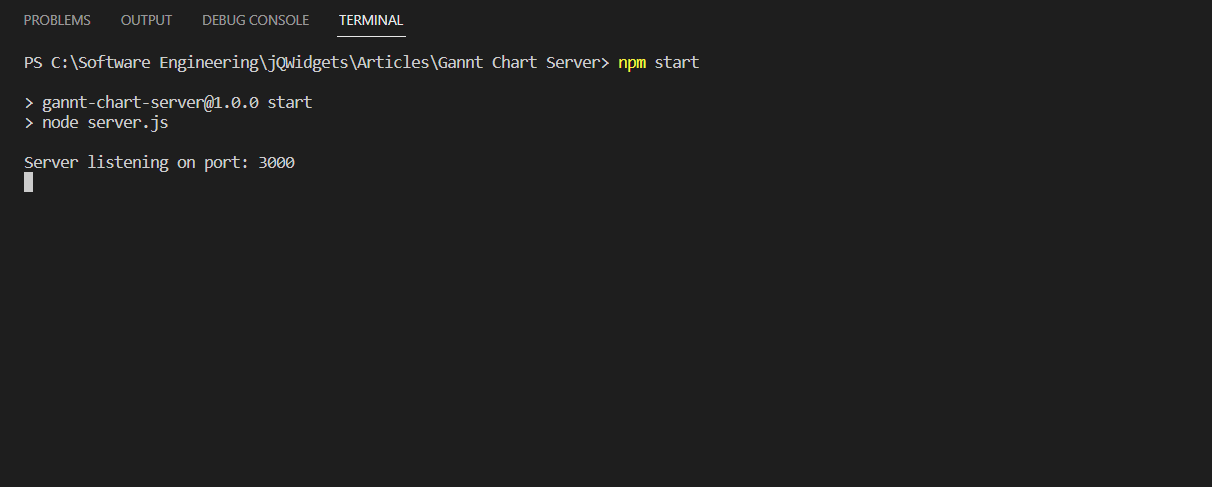
Task: Click the start word after package version
Action: 290,102
